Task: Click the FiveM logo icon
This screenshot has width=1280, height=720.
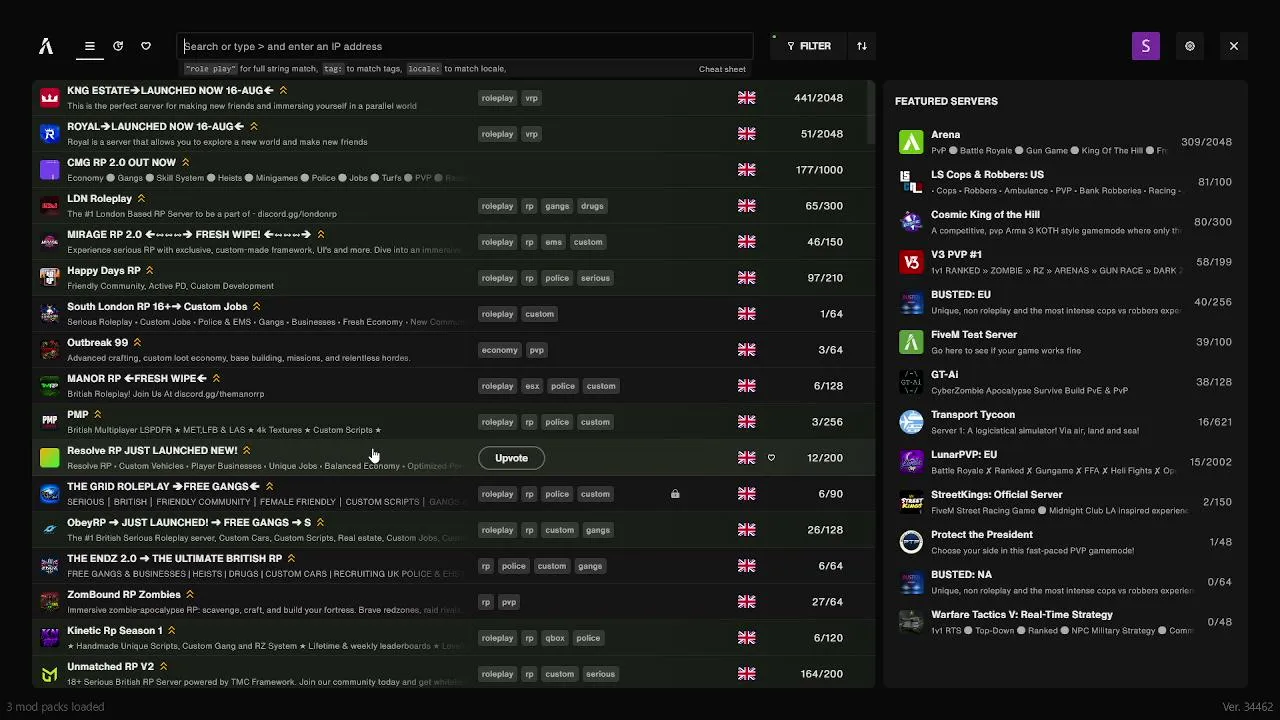Action: (x=46, y=46)
